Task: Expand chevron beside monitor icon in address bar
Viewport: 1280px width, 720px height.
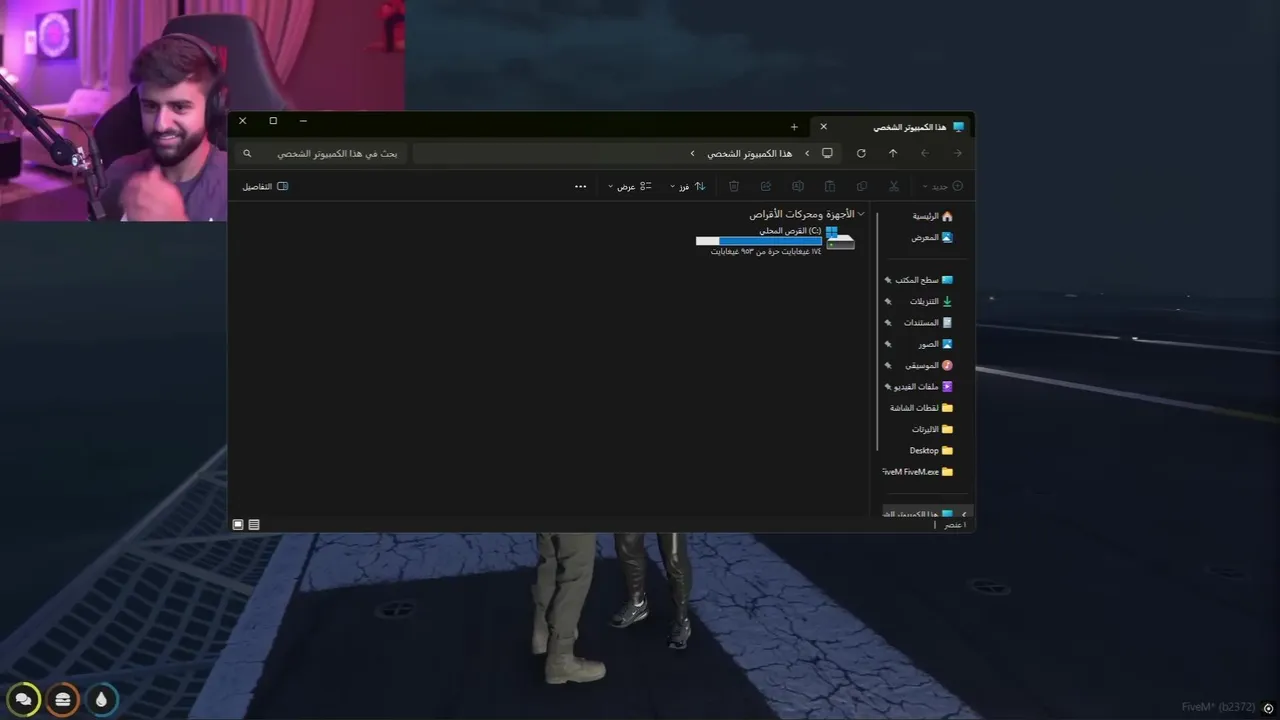Action: pos(807,153)
